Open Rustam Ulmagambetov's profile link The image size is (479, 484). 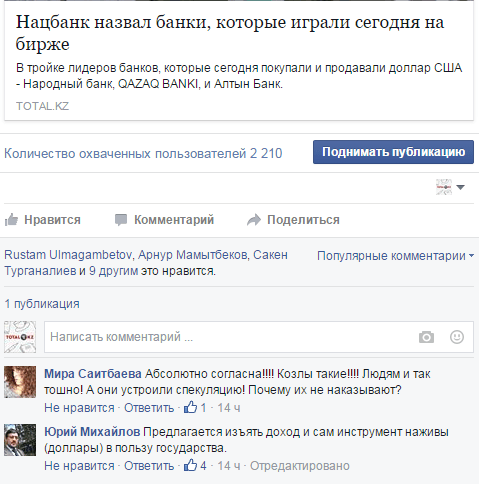[69, 255]
